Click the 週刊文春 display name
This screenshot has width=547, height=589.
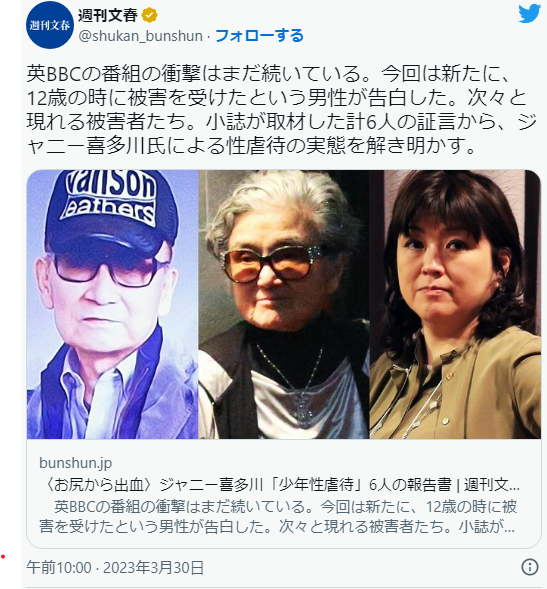(x=108, y=15)
